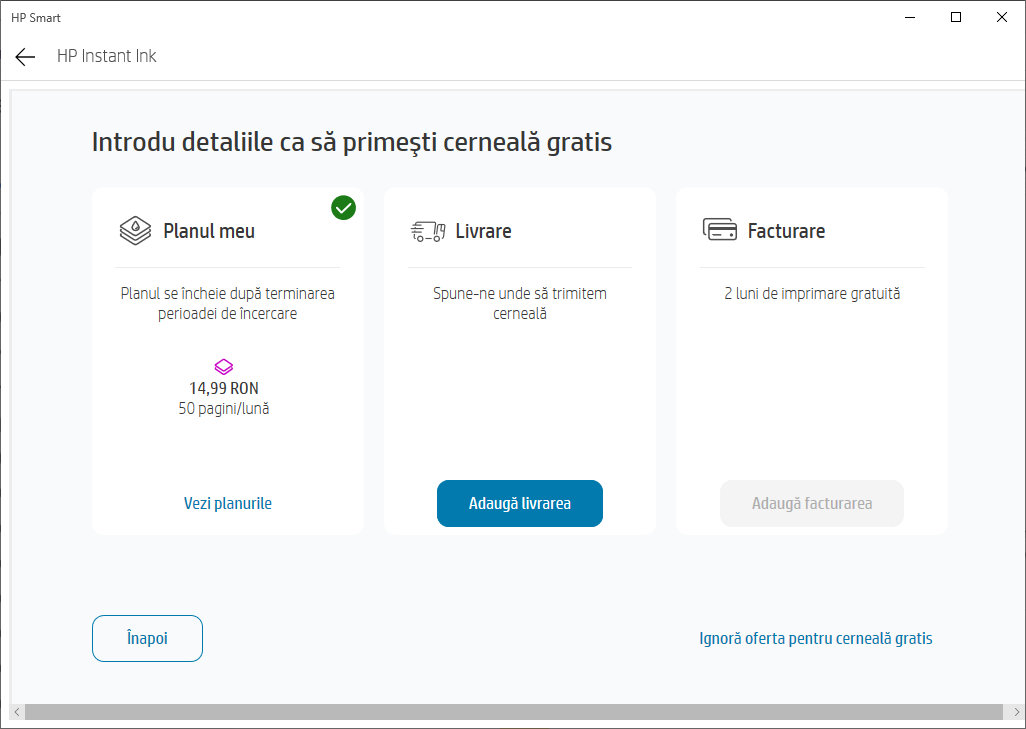Click the green checkmark on Planul meu
The width and height of the screenshot is (1026, 729).
tap(344, 208)
